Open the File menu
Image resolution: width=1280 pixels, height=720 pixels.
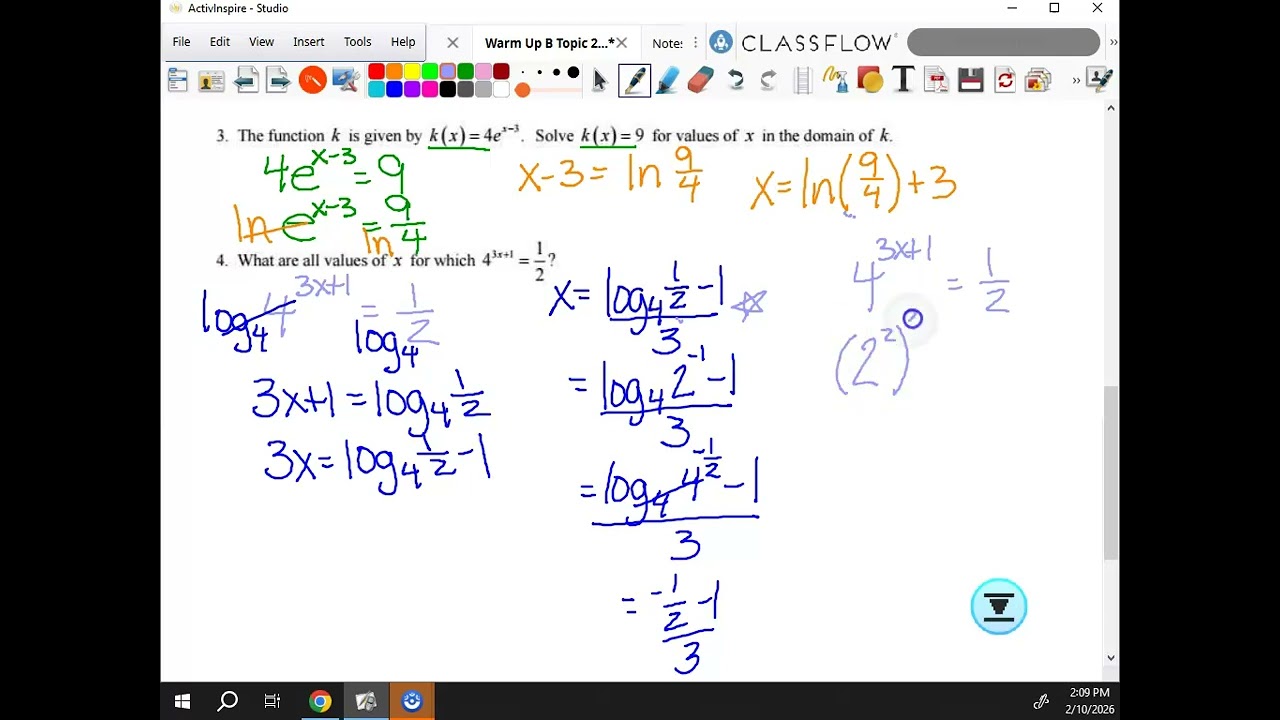(x=181, y=42)
